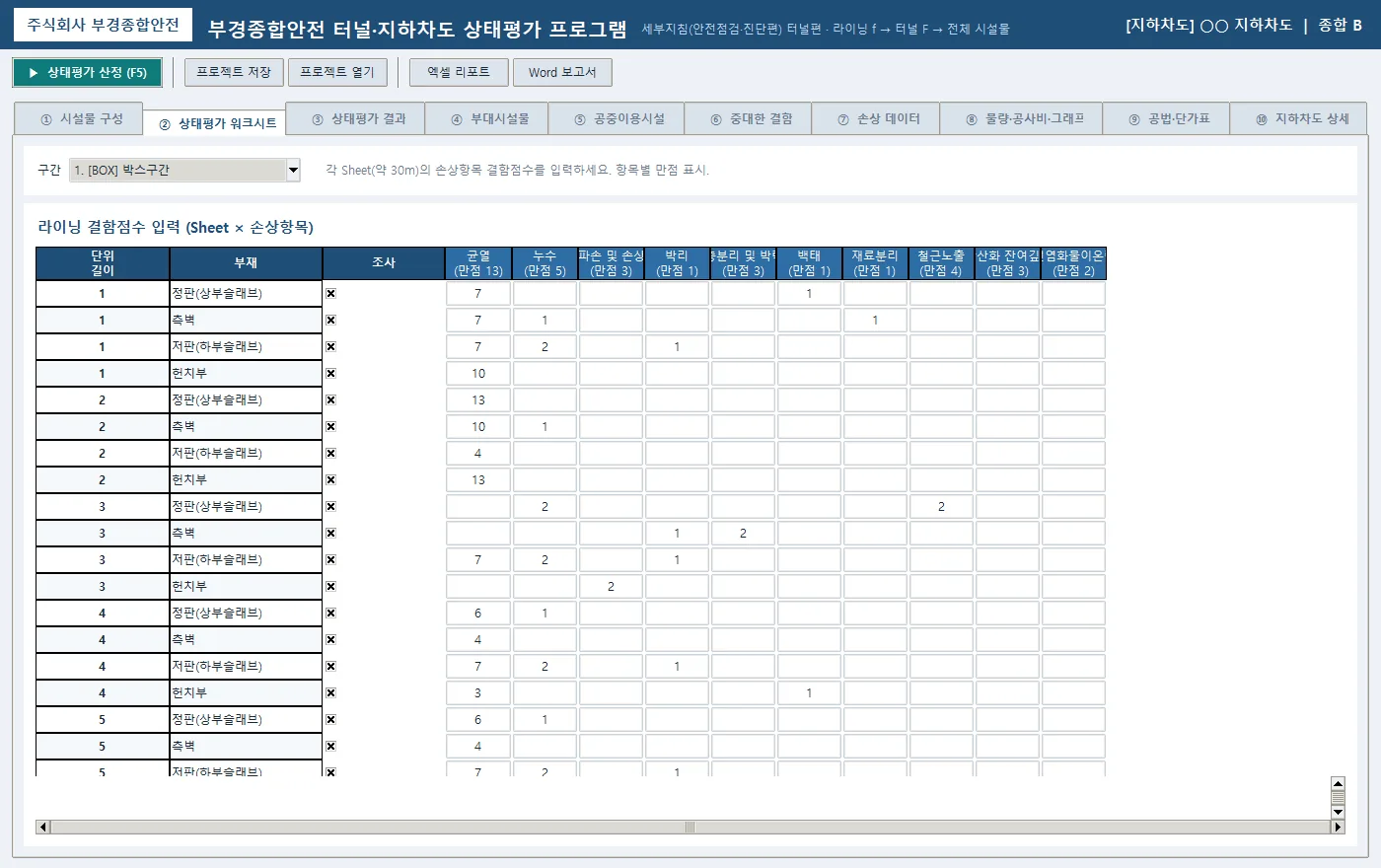This screenshot has width=1381, height=868.
Task: Click 재료분리 cell in unit 1 측벽 row
Action: point(875,321)
